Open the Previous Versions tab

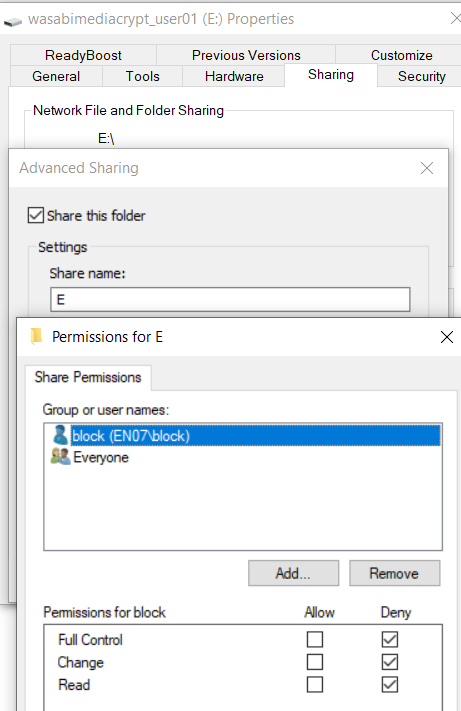pos(246,55)
